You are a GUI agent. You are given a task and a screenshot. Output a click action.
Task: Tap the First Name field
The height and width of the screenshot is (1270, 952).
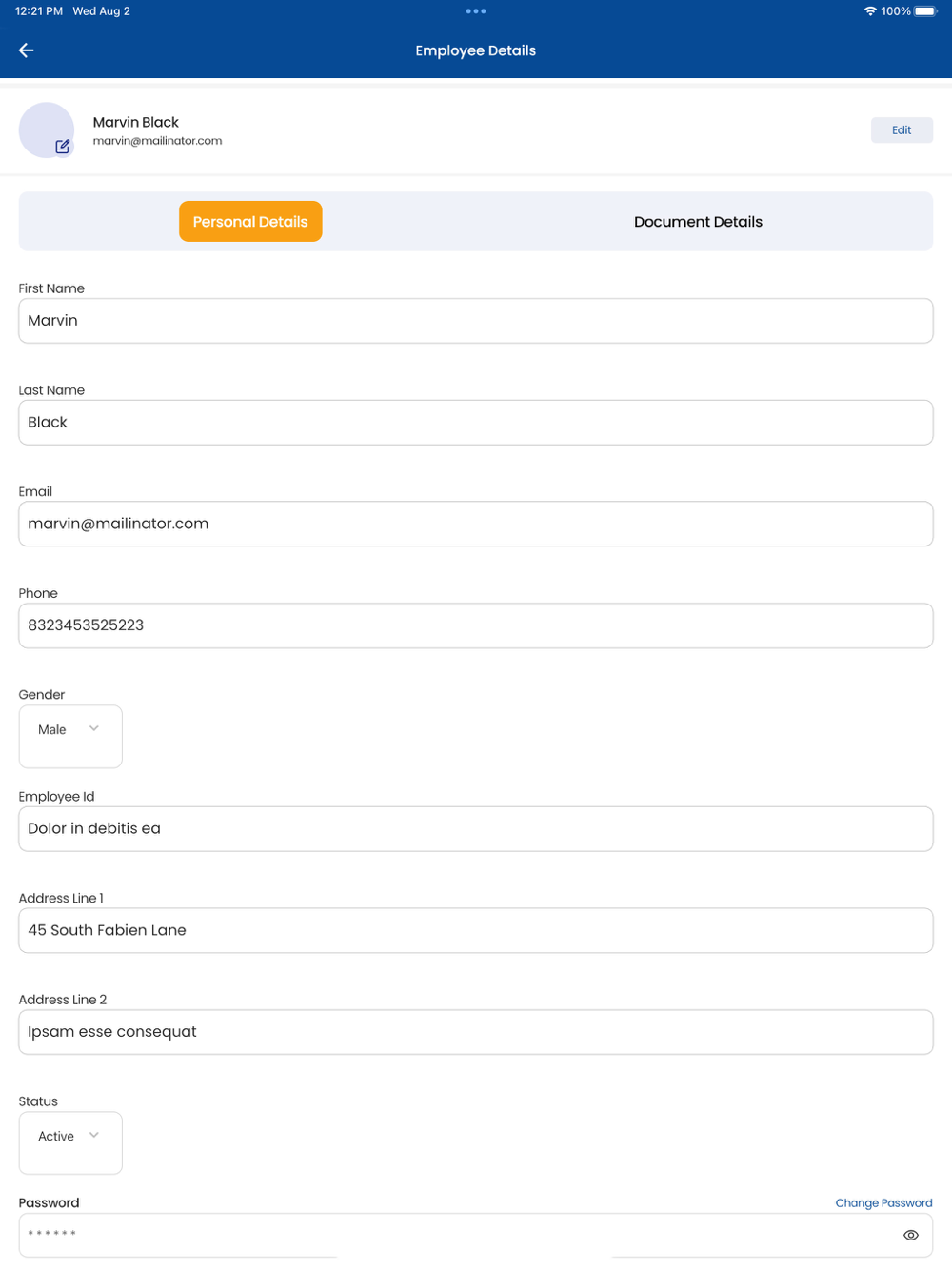coord(476,321)
